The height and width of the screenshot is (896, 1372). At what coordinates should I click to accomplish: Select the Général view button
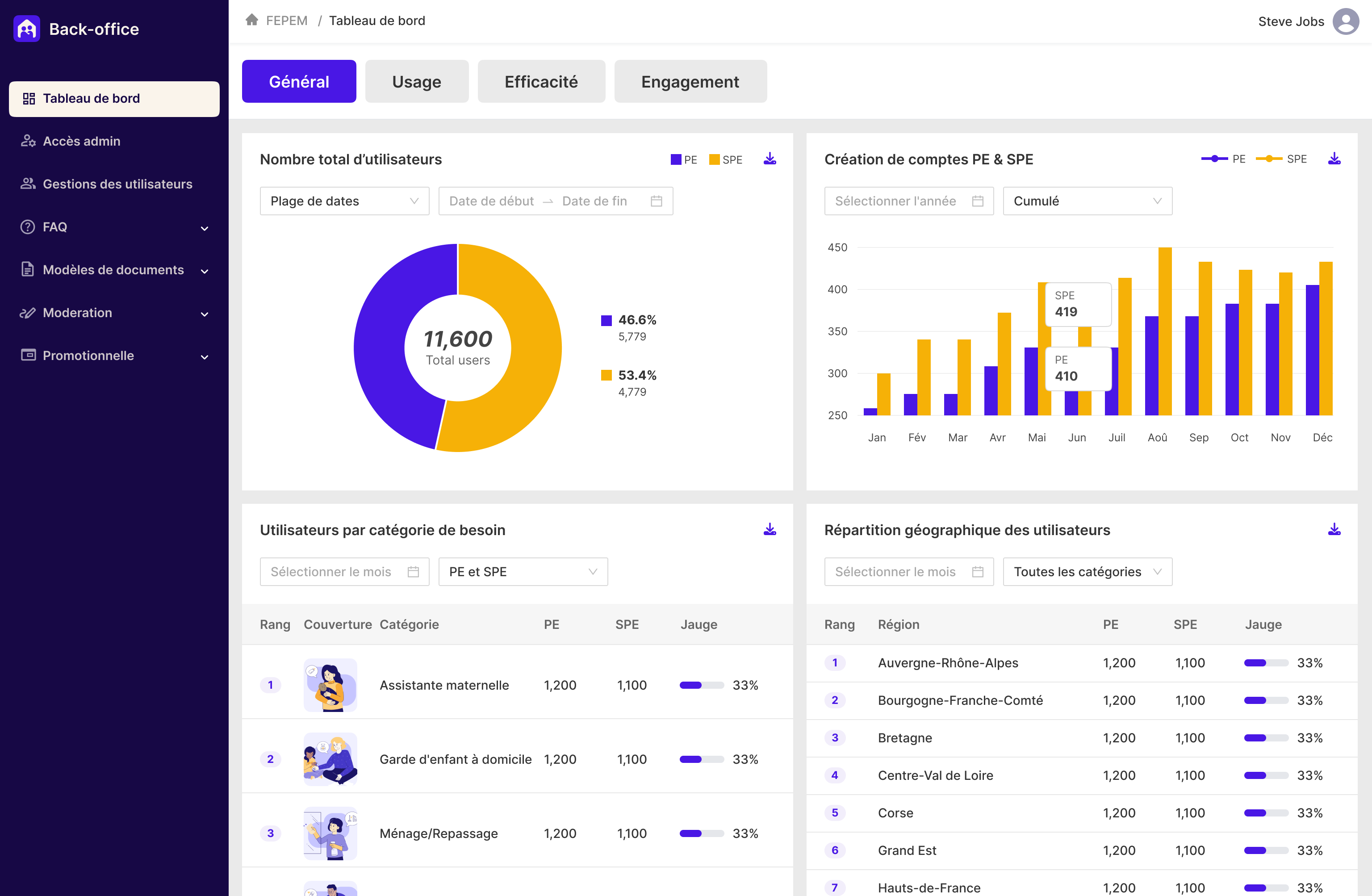coord(299,81)
